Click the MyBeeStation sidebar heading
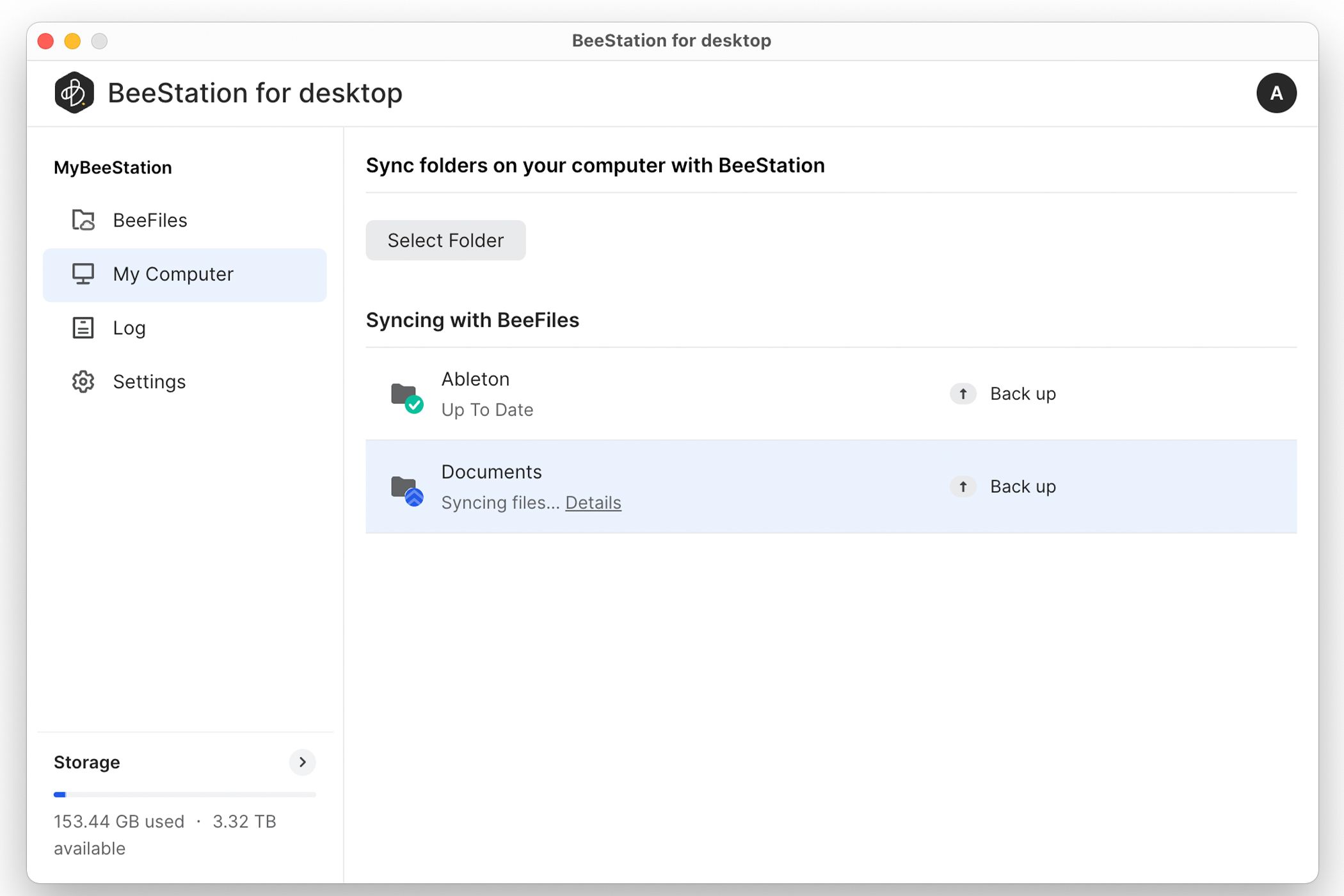This screenshot has height=896, width=1344. 113,168
